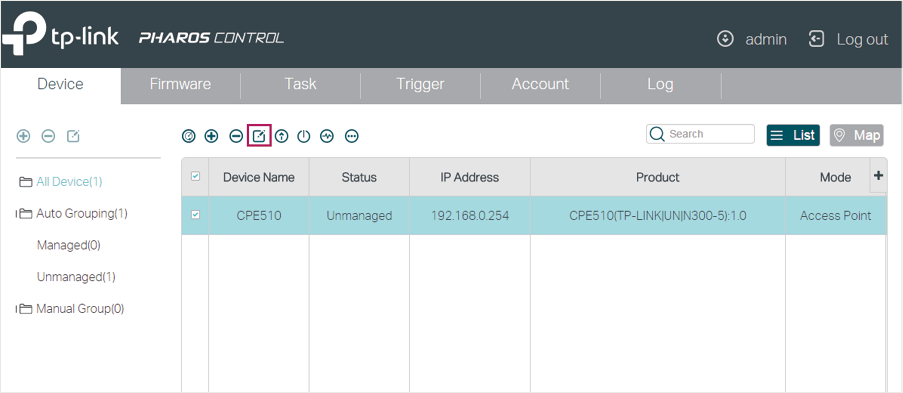Add table column with plus button

878,176
